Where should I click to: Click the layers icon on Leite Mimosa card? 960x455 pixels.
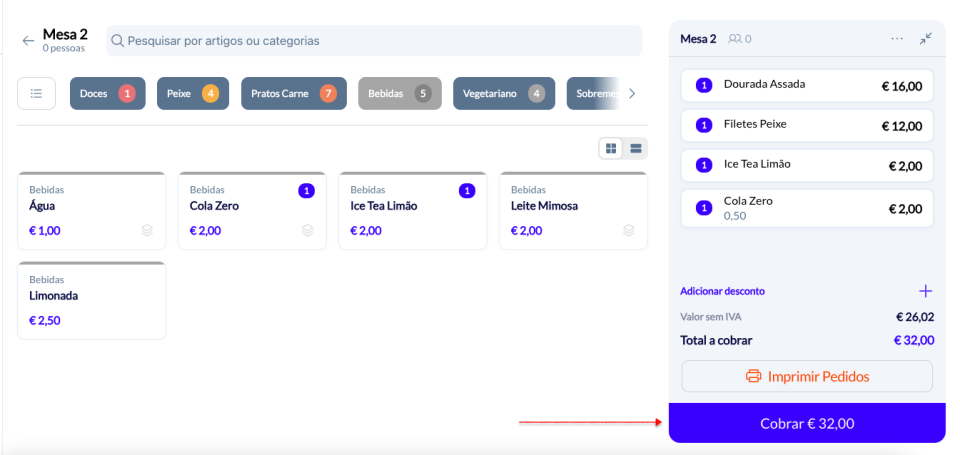[628, 230]
